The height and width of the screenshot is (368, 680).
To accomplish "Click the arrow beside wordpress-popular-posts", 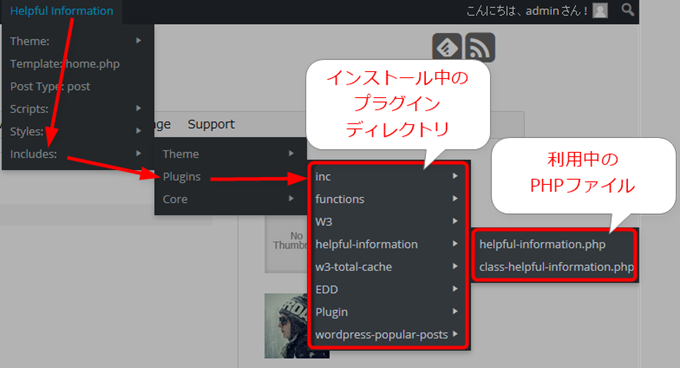I will pyautogui.click(x=455, y=334).
